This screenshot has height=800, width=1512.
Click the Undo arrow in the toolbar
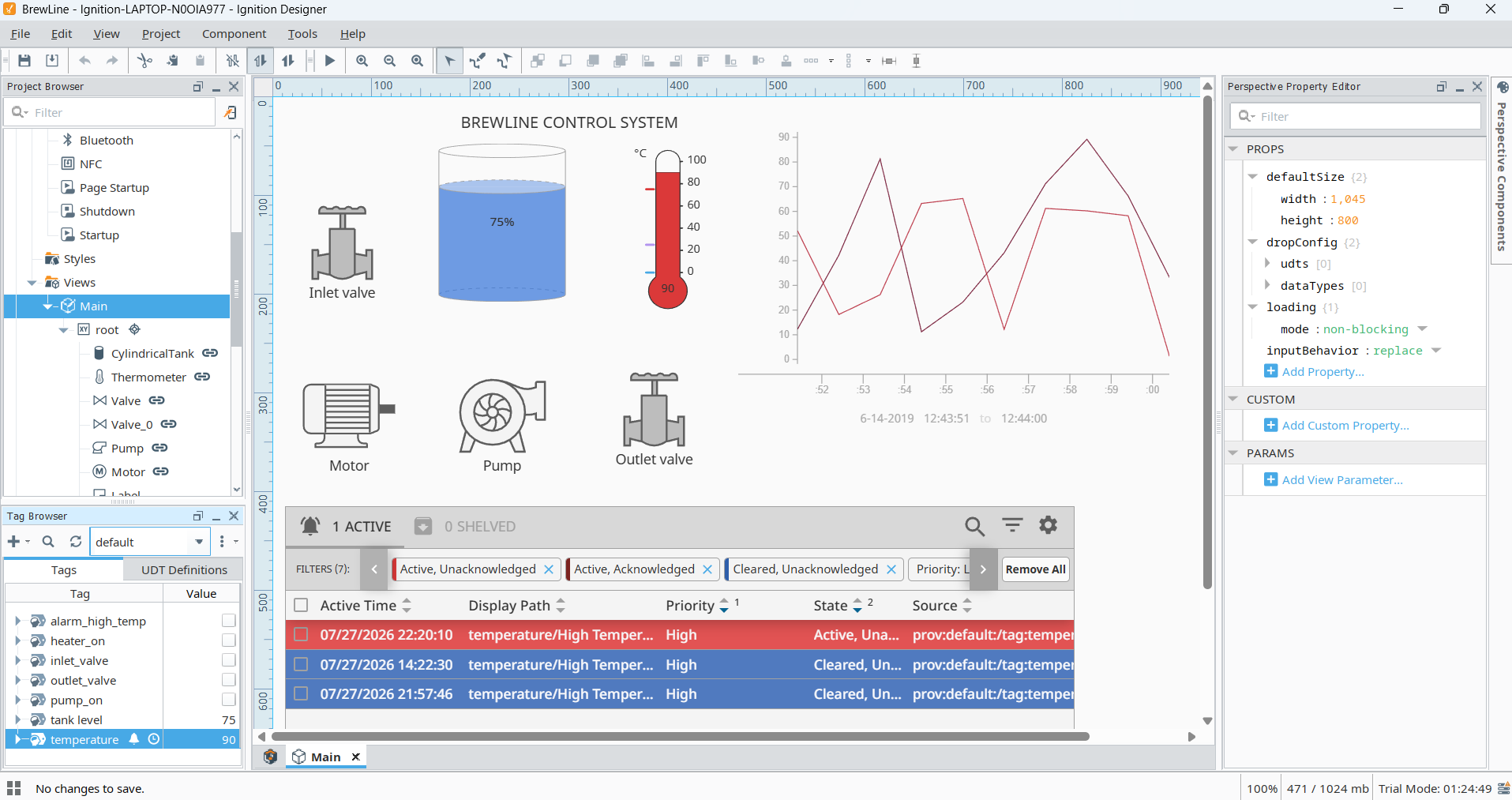coord(84,61)
